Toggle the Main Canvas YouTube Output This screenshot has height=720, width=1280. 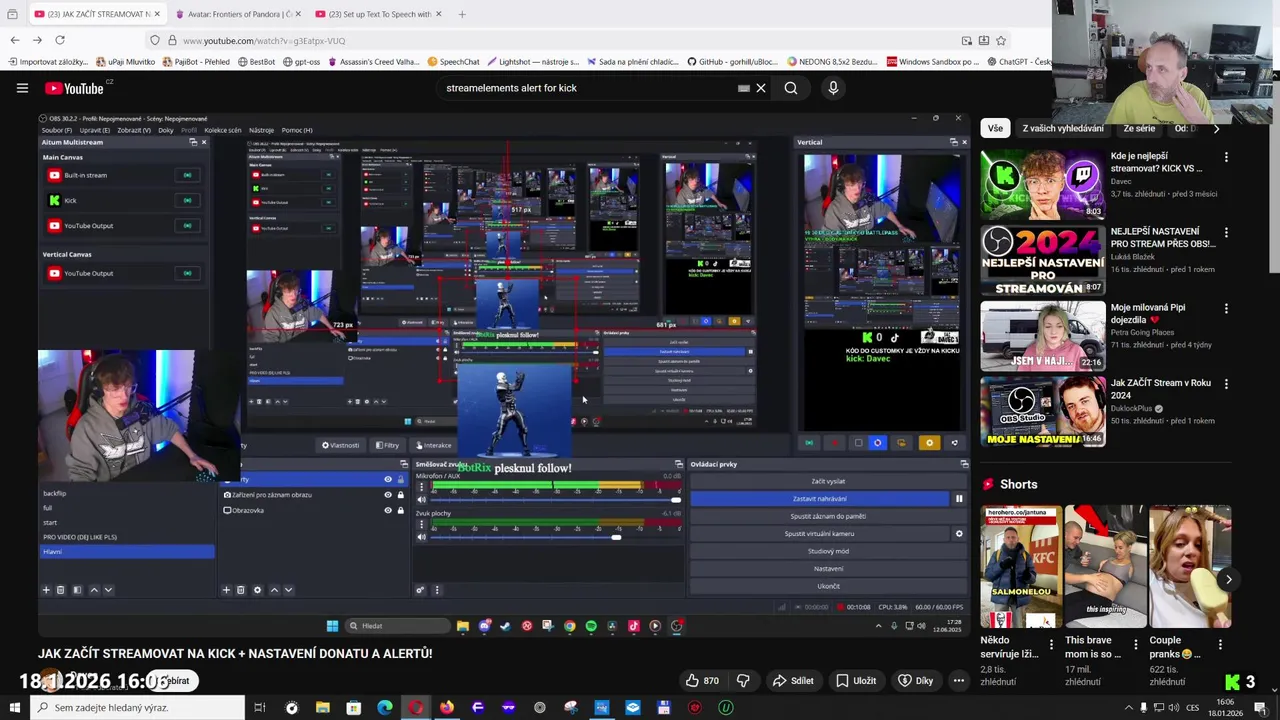coord(187,226)
